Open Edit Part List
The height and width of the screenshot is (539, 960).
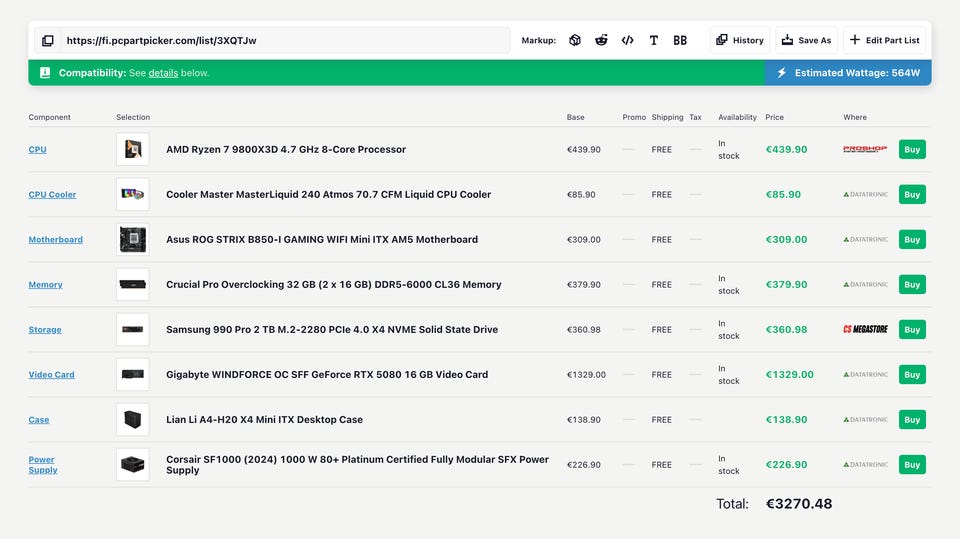point(885,40)
